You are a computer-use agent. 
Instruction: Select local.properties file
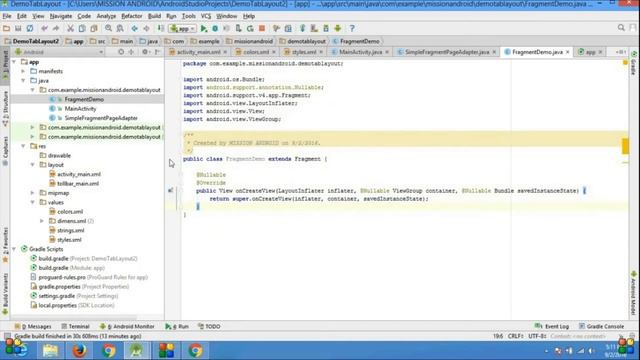76,305
